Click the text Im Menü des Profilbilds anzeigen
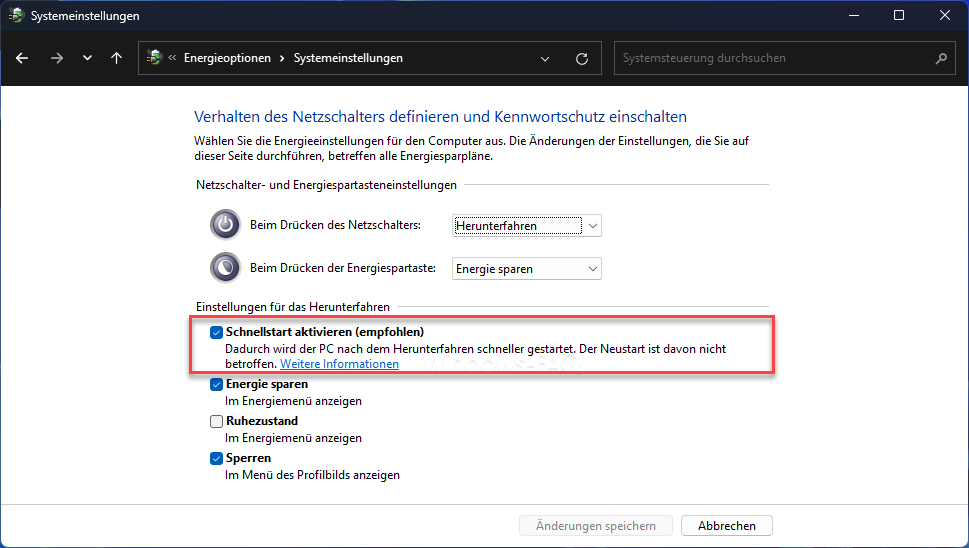Image resolution: width=969 pixels, height=548 pixels. pyautogui.click(x=312, y=475)
